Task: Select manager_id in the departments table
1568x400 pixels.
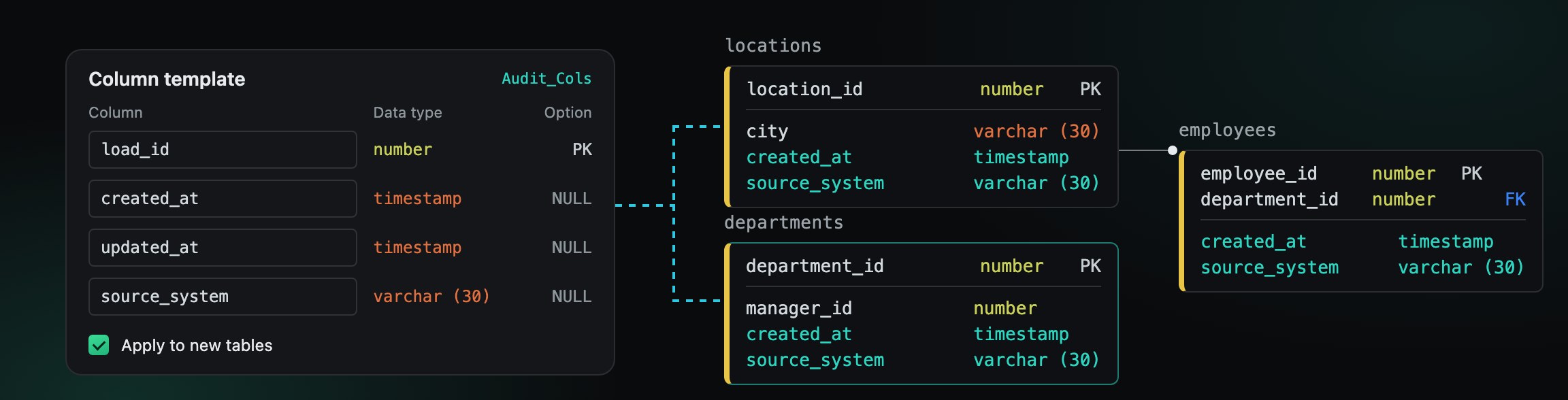Action: click(x=799, y=308)
